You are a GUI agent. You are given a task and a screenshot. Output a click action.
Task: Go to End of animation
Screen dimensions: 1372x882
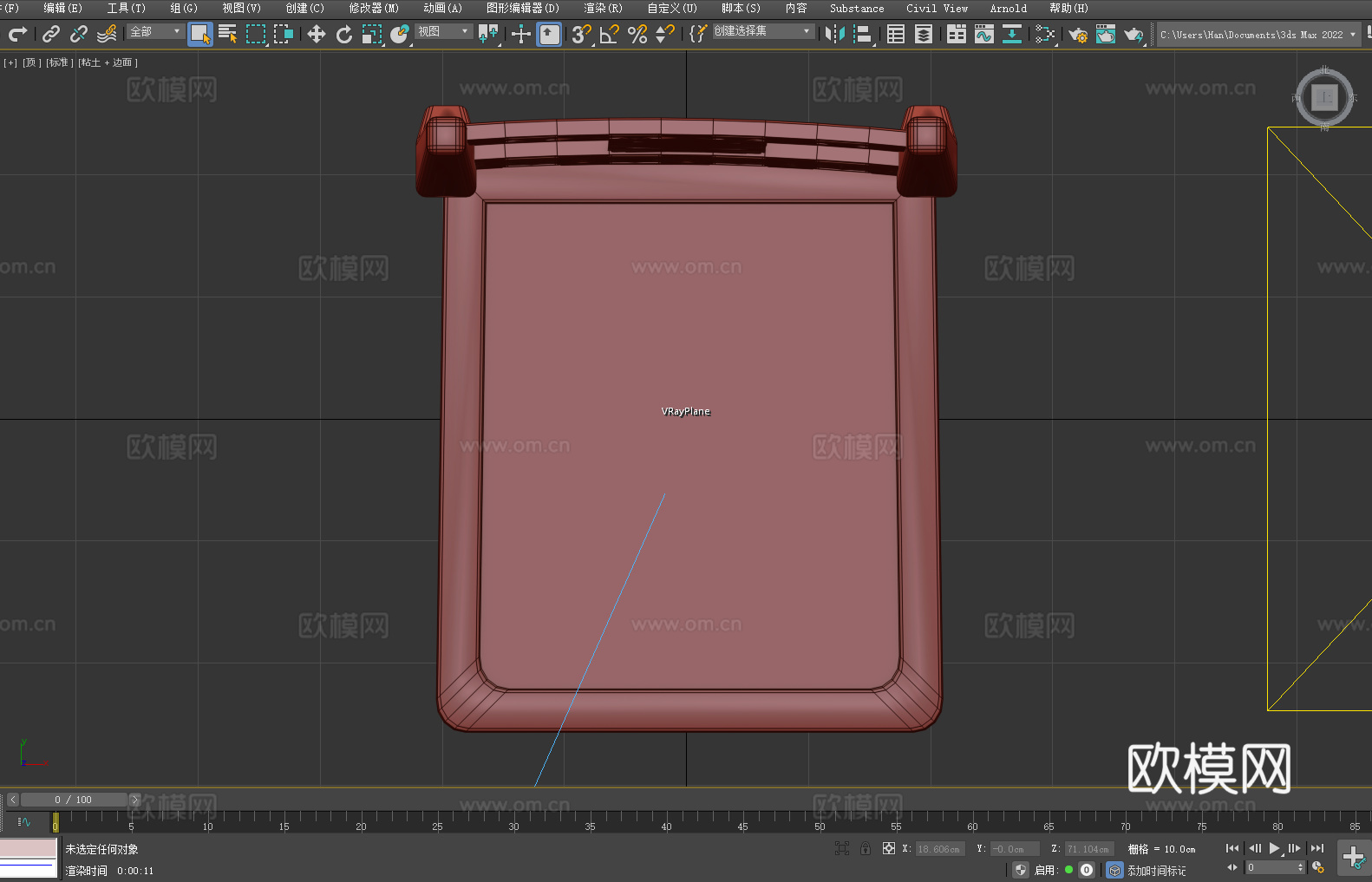tap(1317, 848)
